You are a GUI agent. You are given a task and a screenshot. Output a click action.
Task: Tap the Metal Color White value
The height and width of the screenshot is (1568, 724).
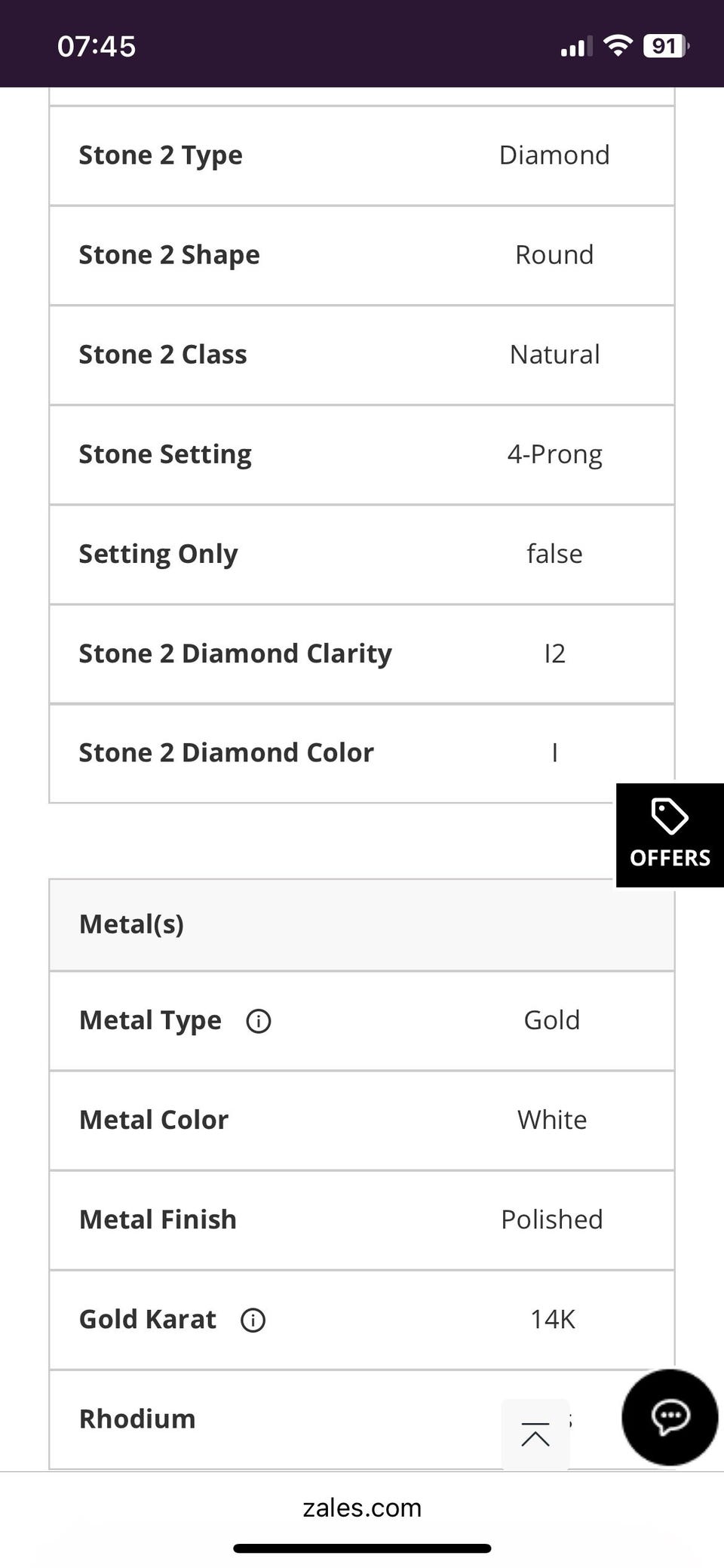click(552, 1120)
